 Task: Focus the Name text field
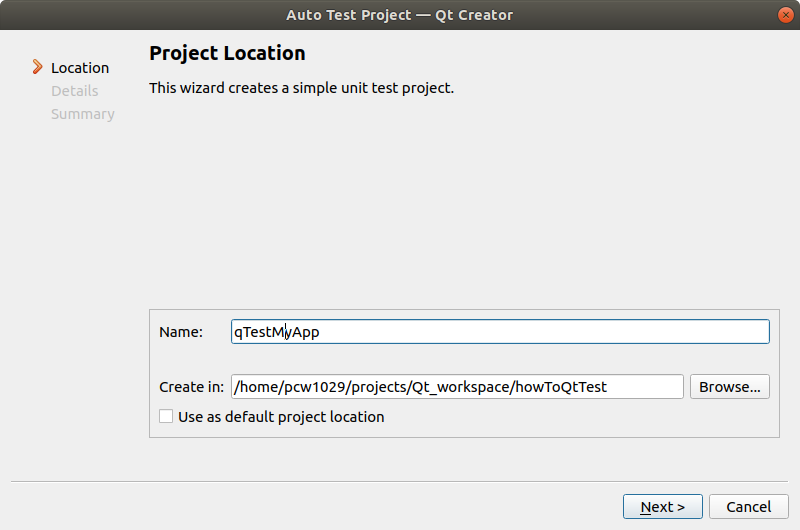[500, 332]
